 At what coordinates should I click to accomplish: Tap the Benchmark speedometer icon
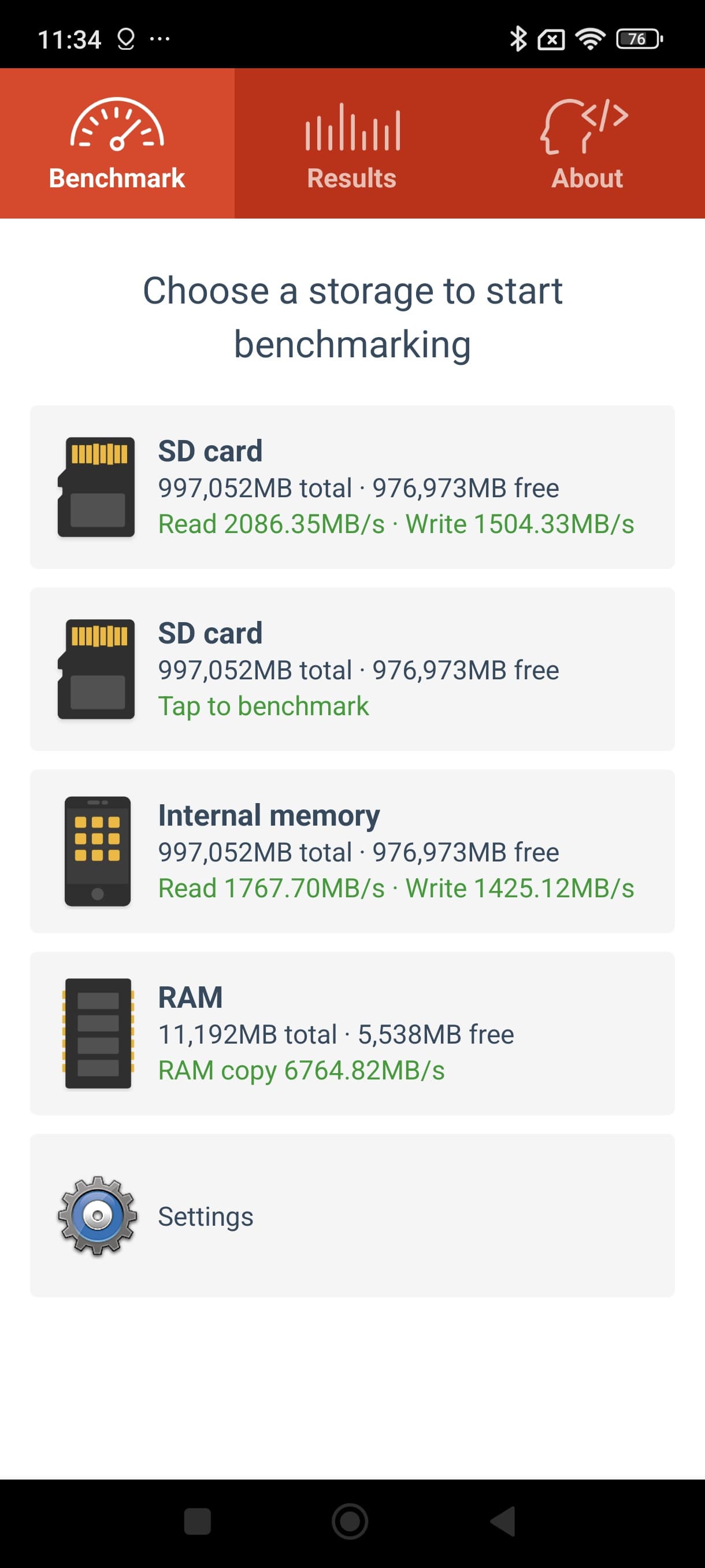click(x=117, y=125)
